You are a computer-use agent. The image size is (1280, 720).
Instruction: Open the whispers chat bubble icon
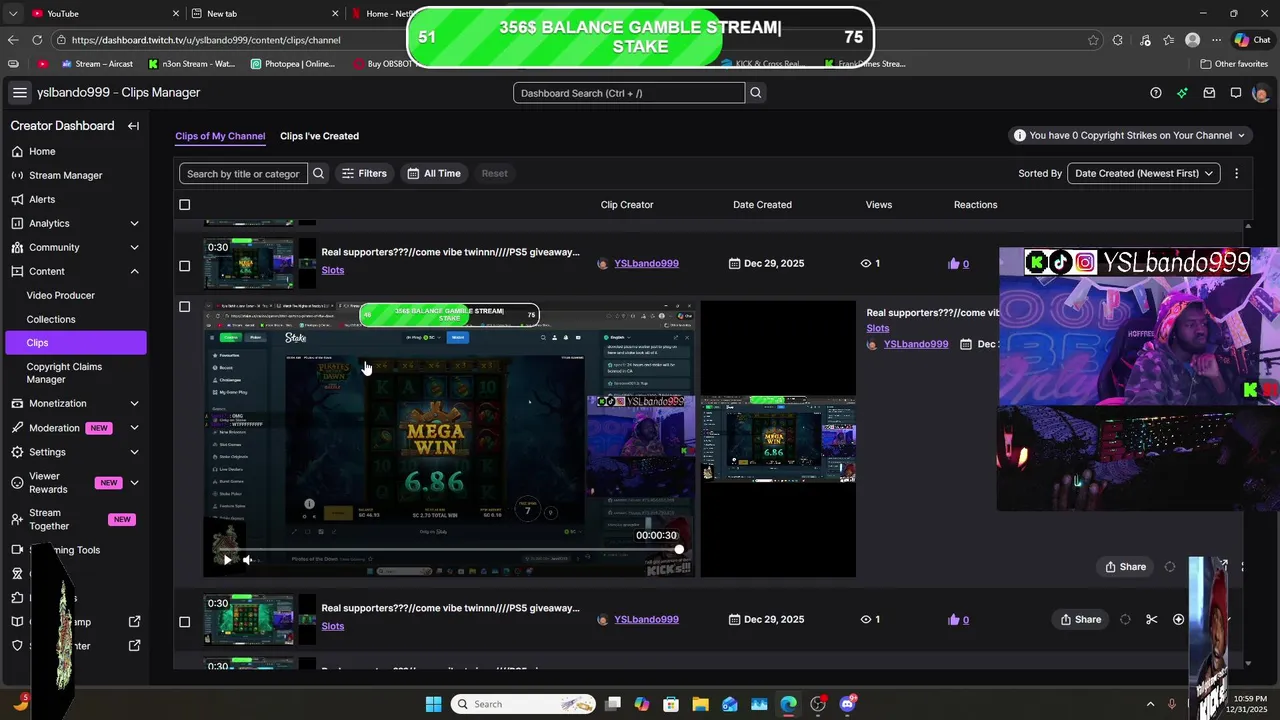(x=1236, y=93)
